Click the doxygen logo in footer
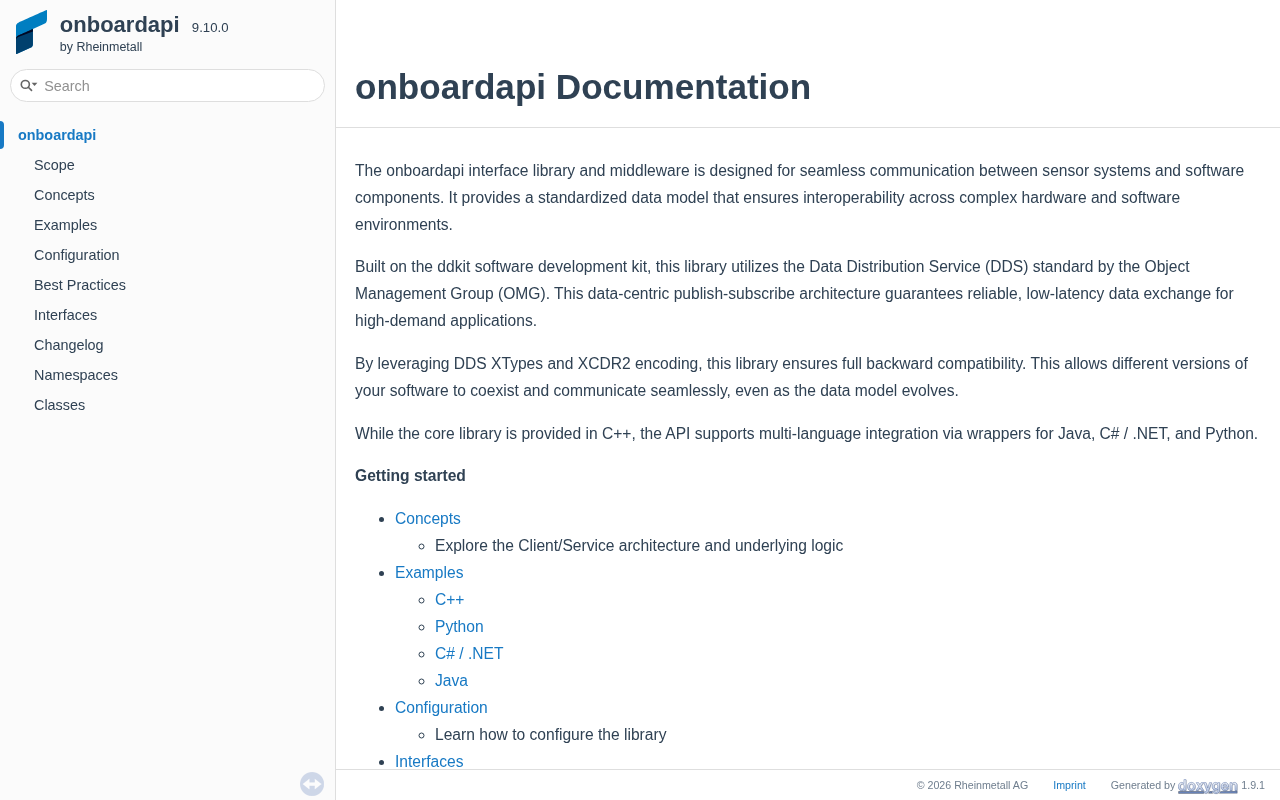Image resolution: width=1280 pixels, height=800 pixels. tap(1208, 786)
